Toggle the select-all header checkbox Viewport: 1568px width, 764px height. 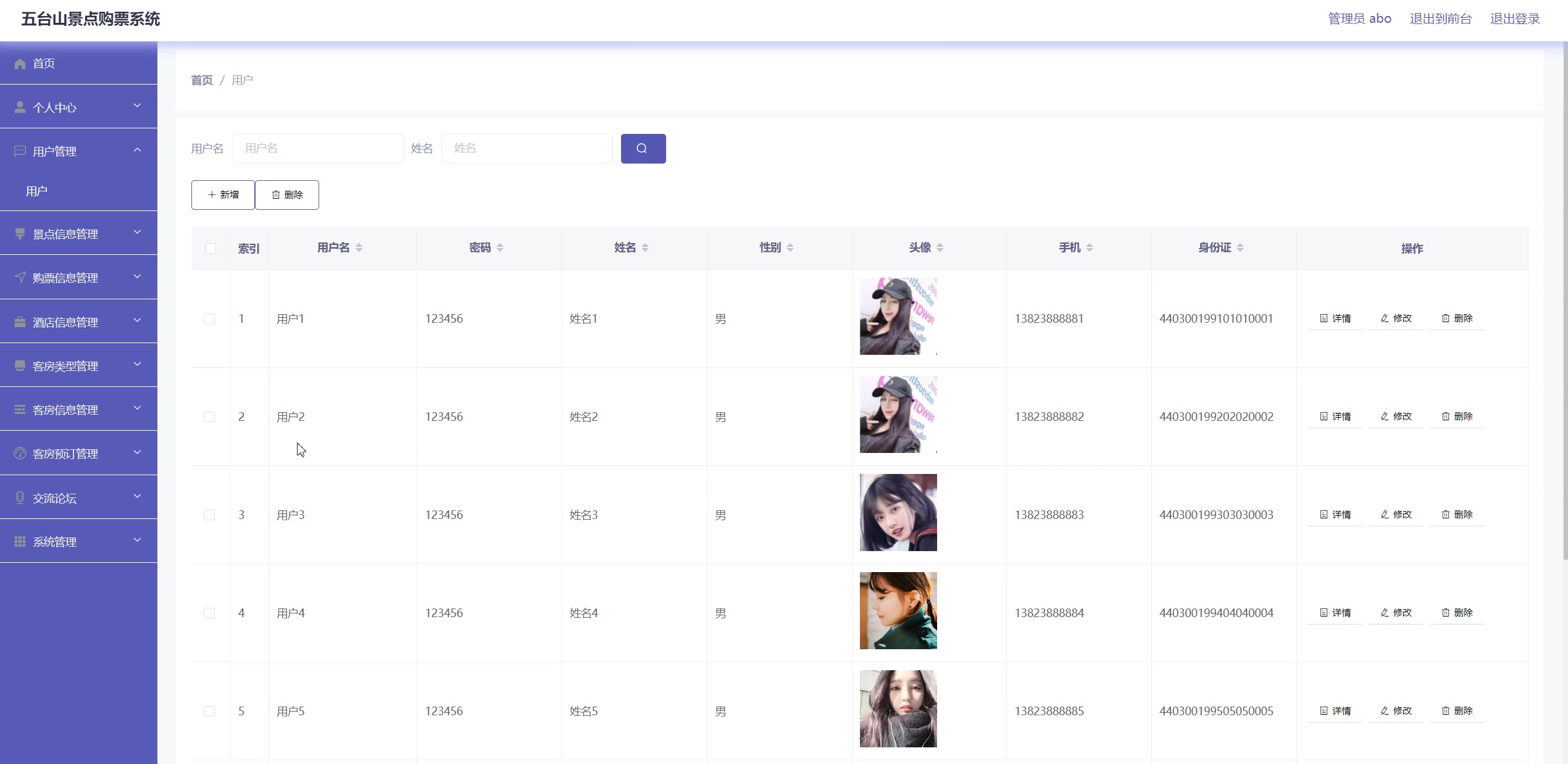coord(211,248)
